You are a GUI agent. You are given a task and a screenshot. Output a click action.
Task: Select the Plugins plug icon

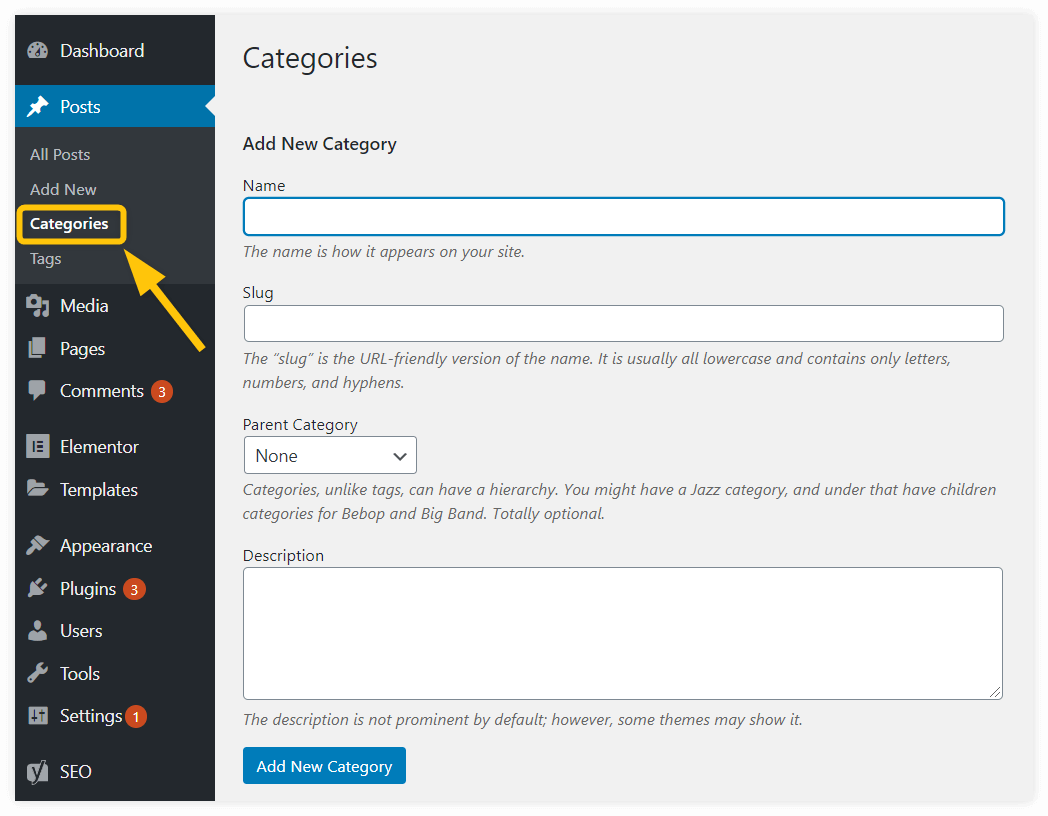tap(37, 588)
